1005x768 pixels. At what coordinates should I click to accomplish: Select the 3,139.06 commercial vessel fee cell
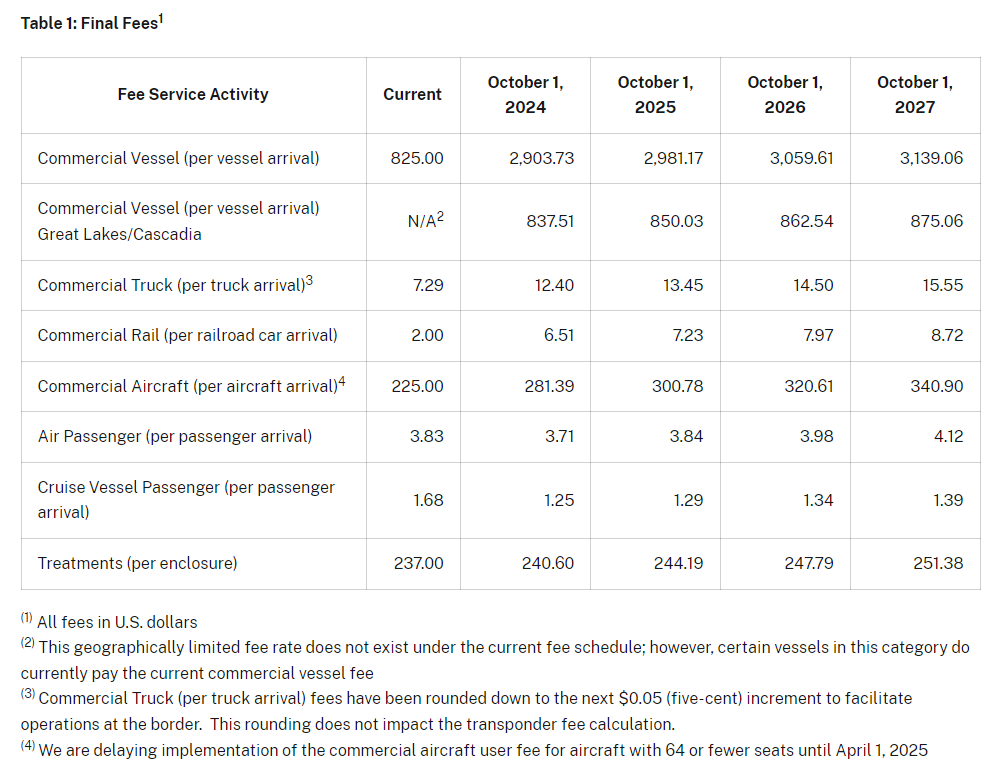tap(931, 158)
